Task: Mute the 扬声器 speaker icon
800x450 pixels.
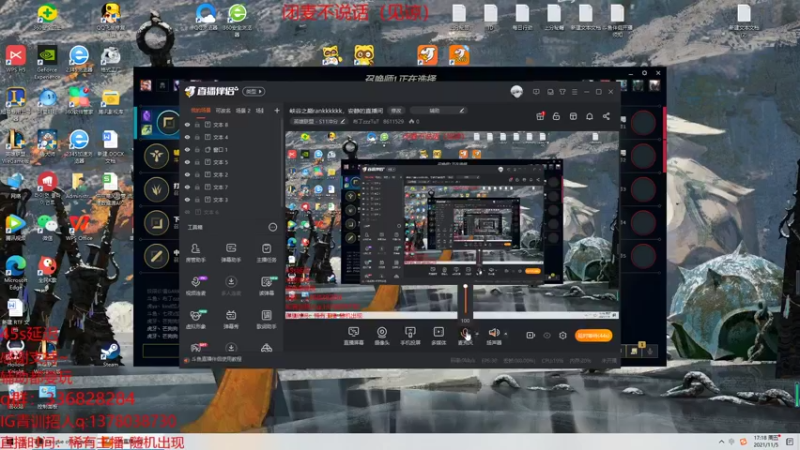Action: click(x=493, y=333)
